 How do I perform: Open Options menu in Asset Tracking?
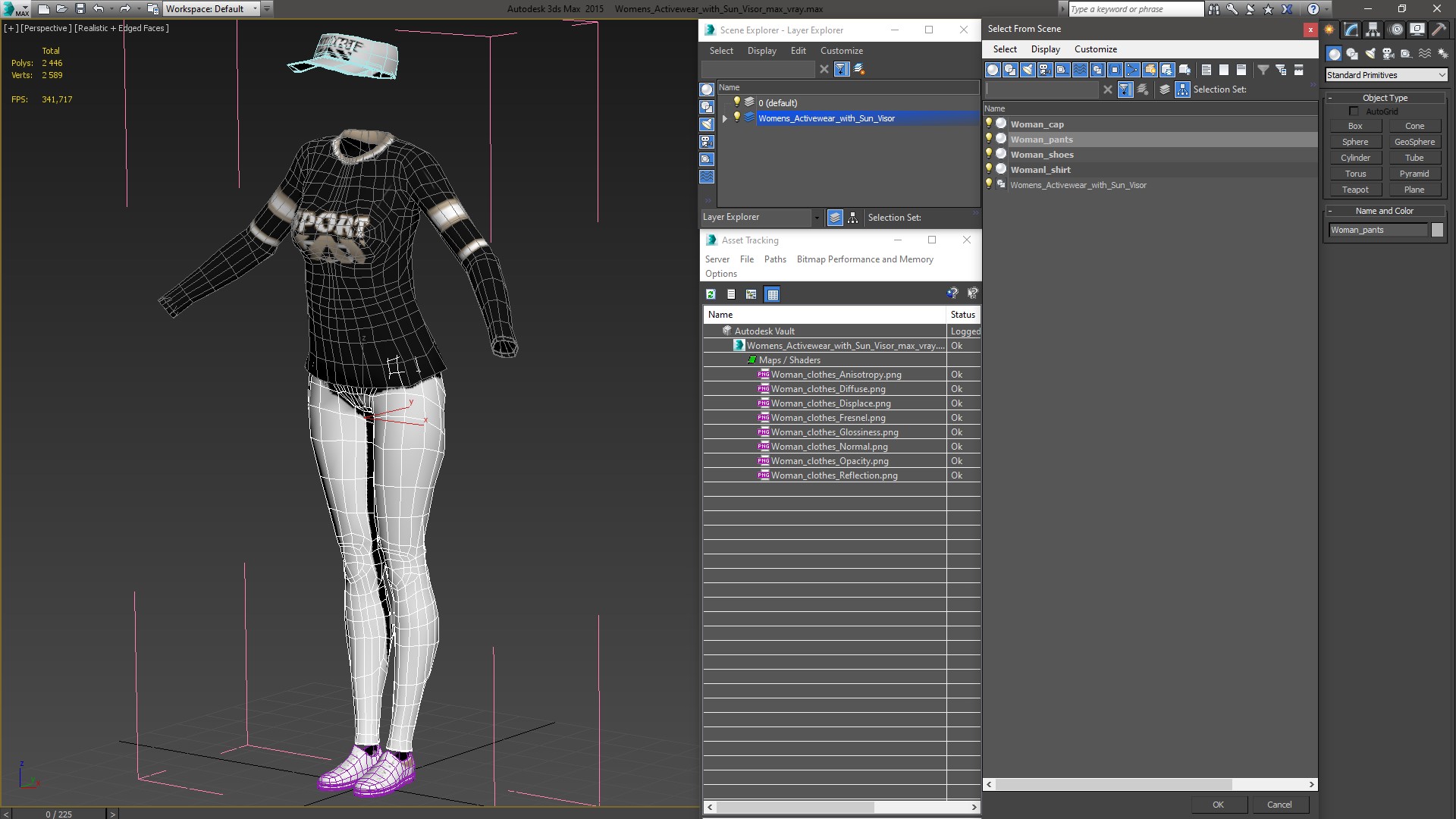coord(721,274)
